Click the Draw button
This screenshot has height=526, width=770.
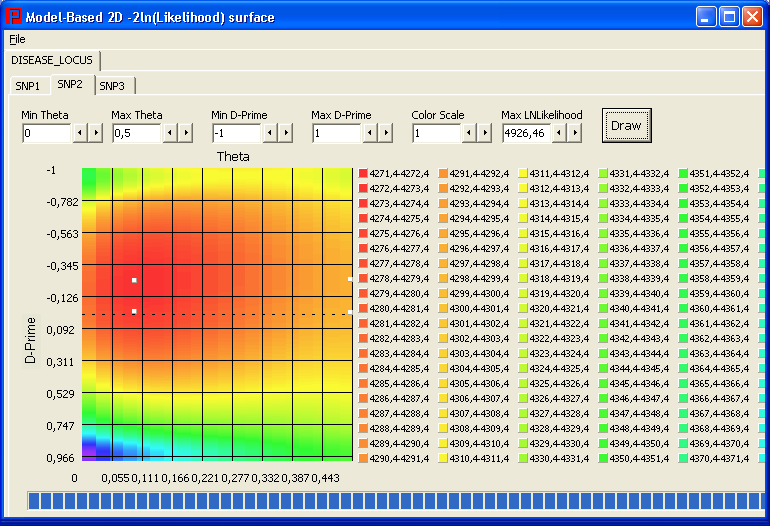coord(627,126)
